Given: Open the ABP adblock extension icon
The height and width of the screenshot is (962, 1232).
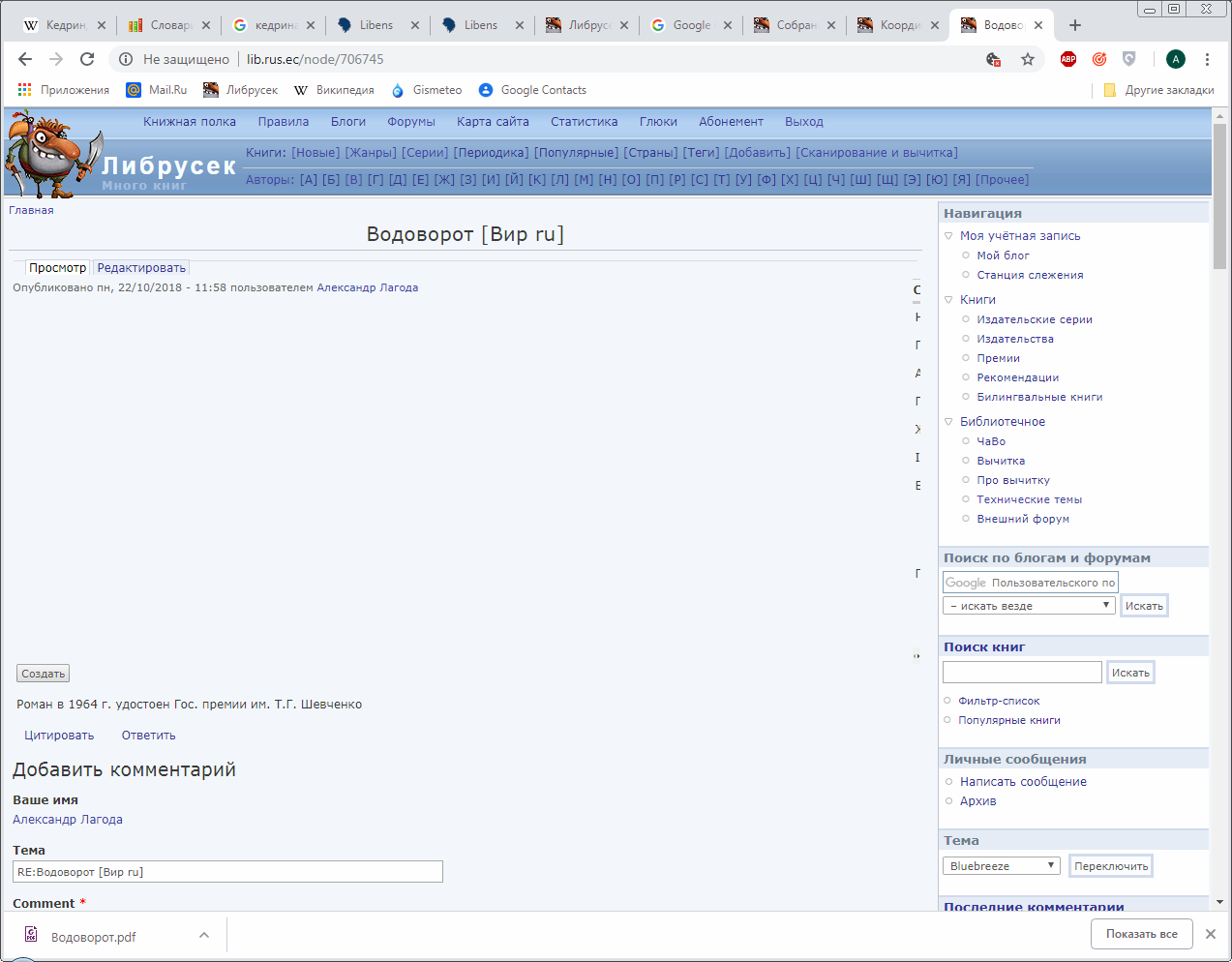Looking at the screenshot, I should click(x=1068, y=59).
